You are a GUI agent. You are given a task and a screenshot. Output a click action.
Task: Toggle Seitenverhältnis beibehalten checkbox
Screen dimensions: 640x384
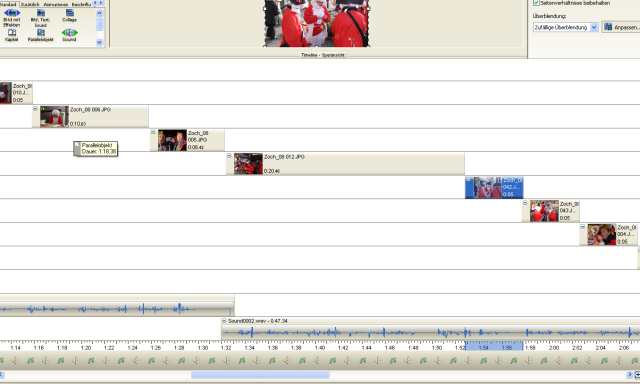[536, 2]
